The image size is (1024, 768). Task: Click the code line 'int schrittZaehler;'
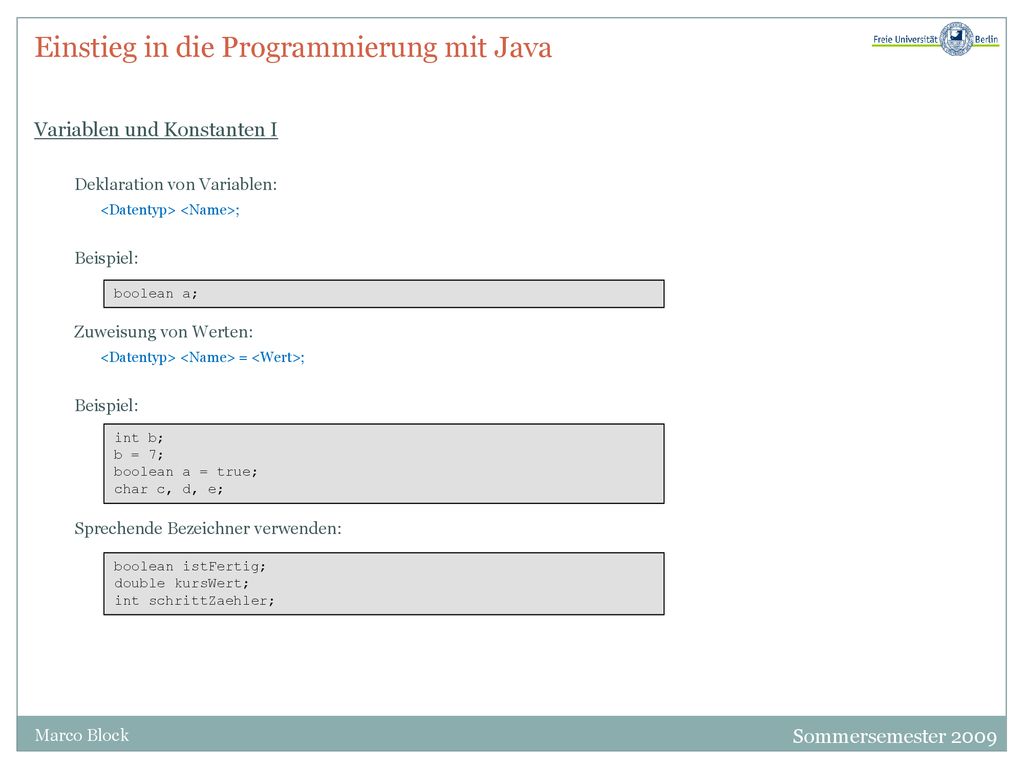[195, 601]
